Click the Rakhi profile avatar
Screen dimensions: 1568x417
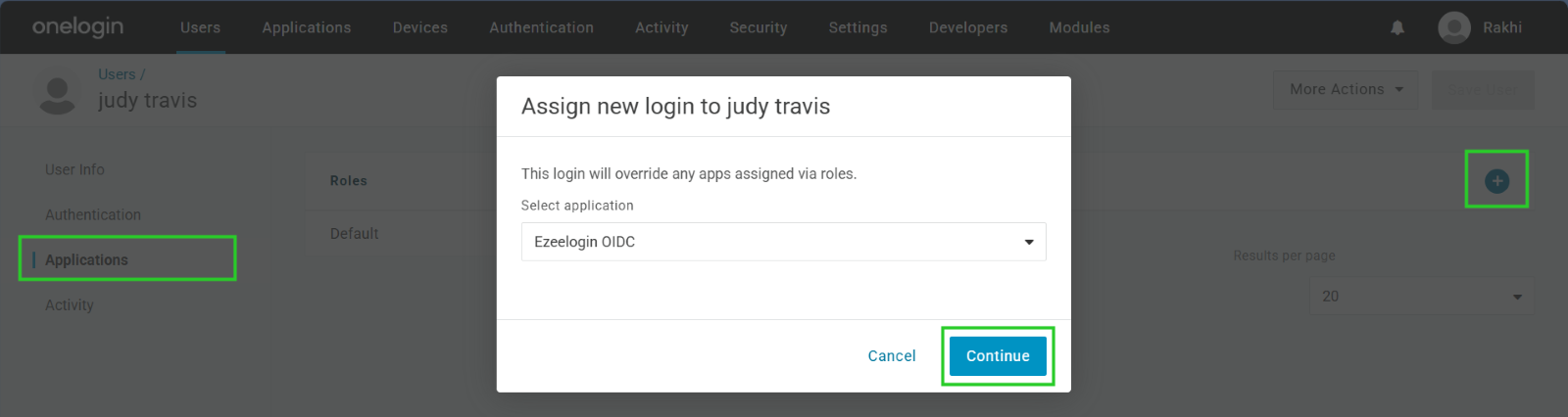tap(1454, 27)
